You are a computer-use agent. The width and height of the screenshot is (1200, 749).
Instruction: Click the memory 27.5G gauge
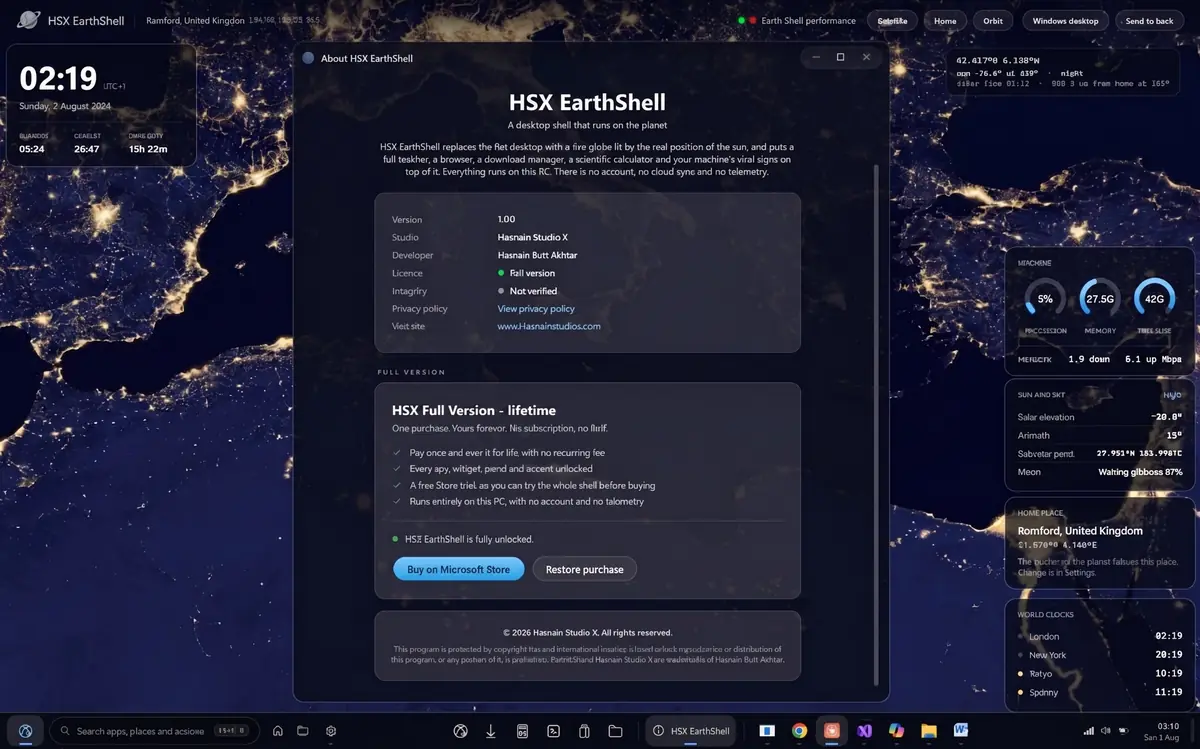coord(1100,299)
